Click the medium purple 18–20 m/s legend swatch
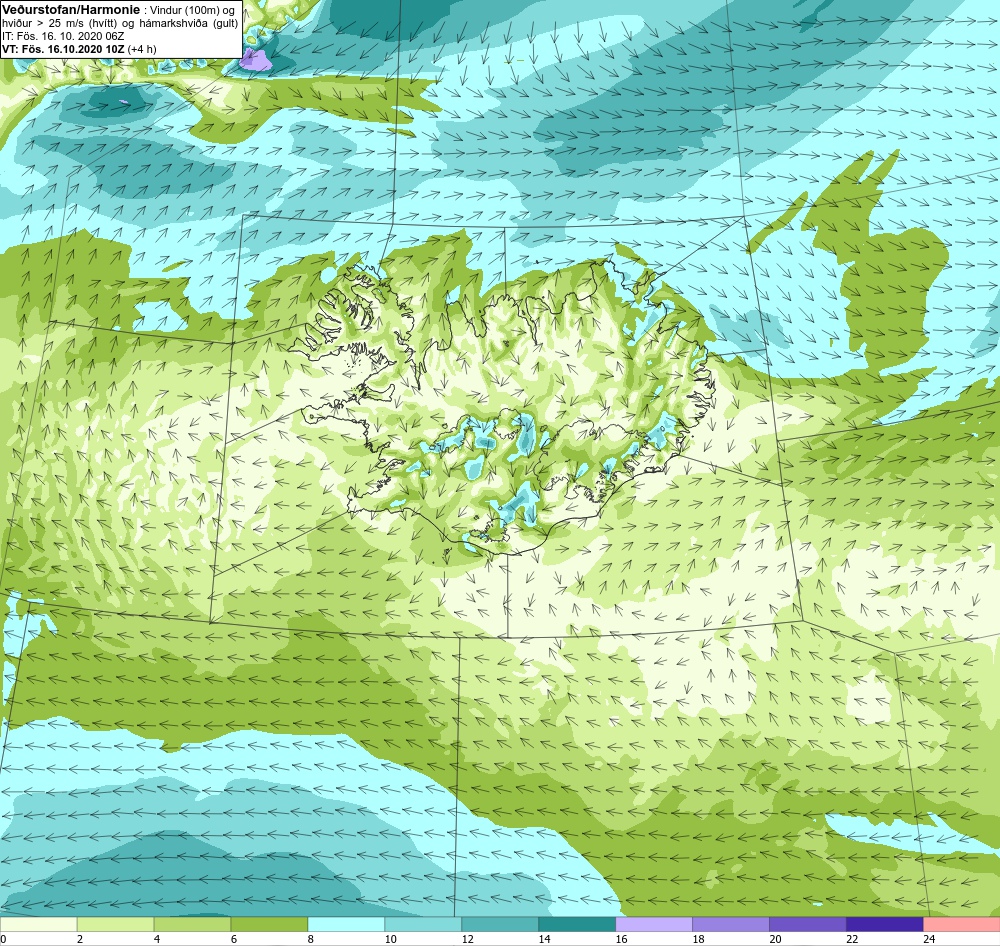 731,924
